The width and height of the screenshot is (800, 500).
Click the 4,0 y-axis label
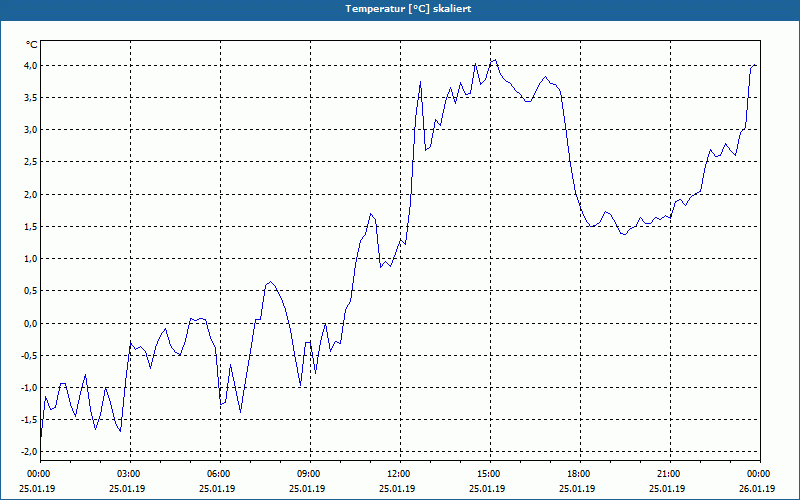(30, 65)
